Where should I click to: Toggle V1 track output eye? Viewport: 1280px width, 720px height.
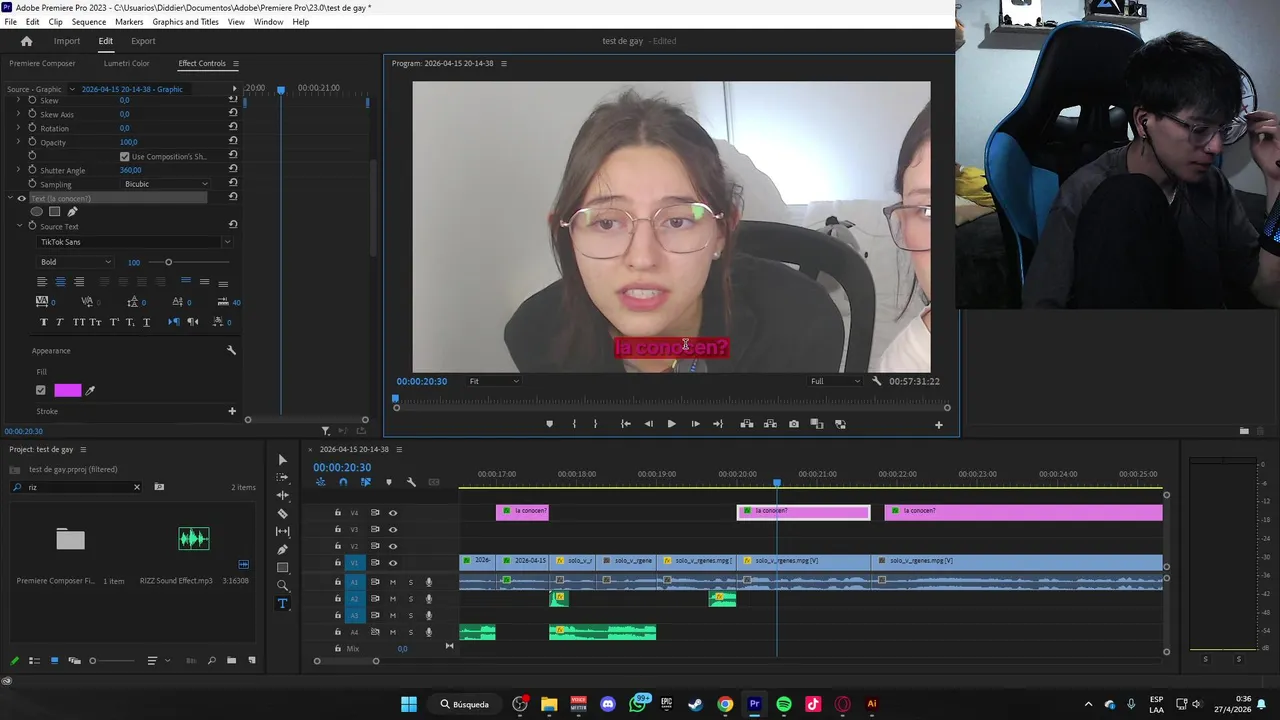[392, 563]
